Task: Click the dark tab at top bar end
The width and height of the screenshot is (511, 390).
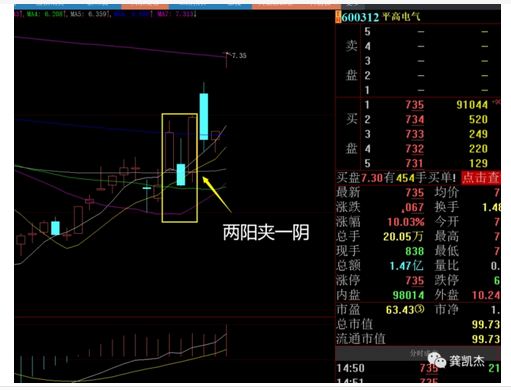Action: [353, 6]
